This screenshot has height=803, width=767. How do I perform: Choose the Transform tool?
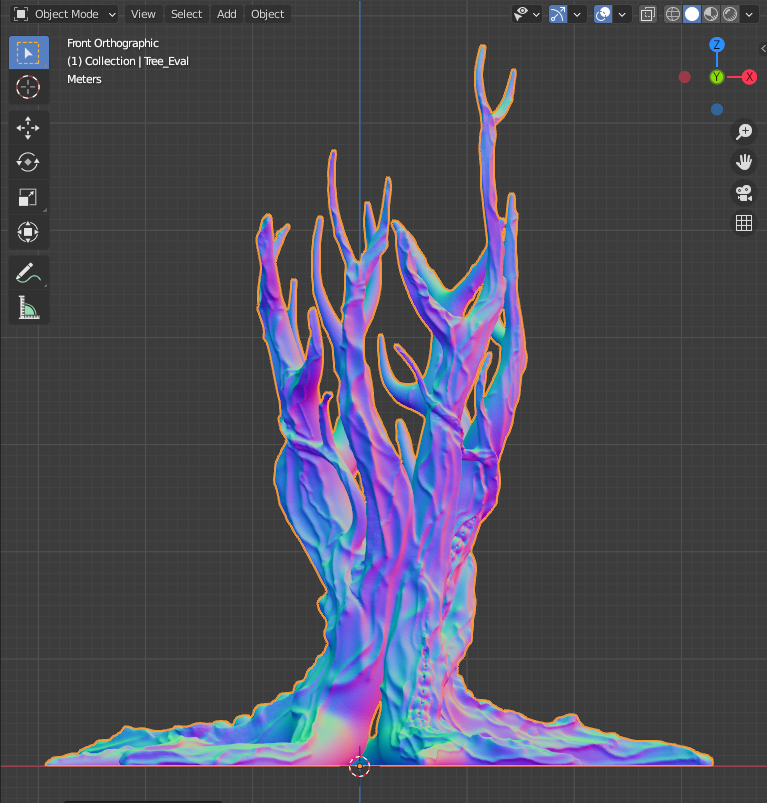pos(28,232)
